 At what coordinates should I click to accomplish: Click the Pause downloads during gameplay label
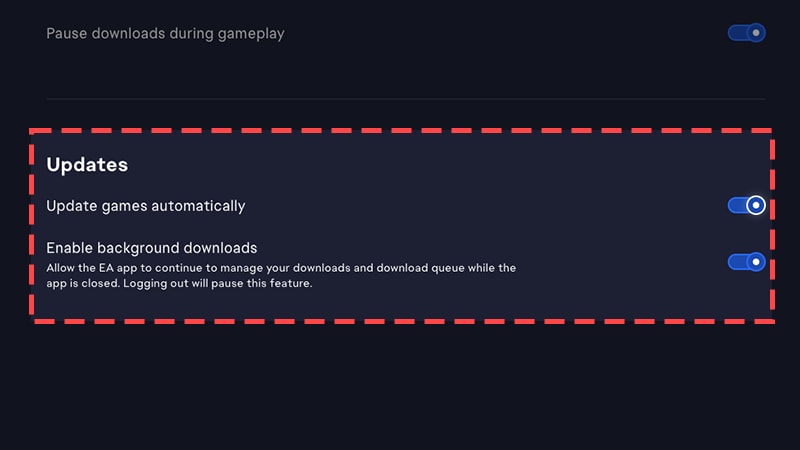[x=165, y=33]
